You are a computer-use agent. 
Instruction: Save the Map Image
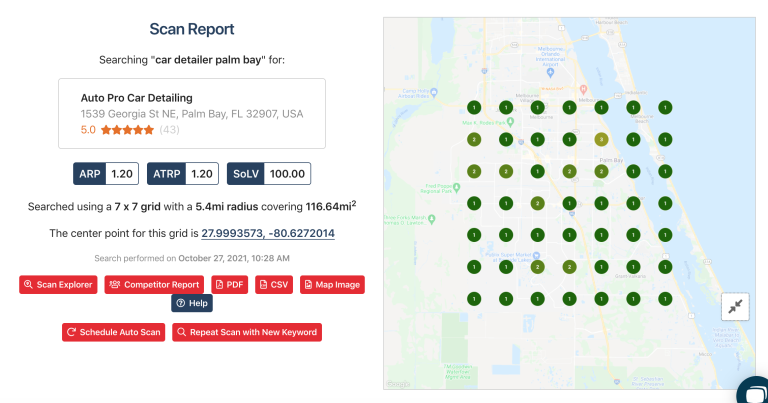tap(332, 284)
